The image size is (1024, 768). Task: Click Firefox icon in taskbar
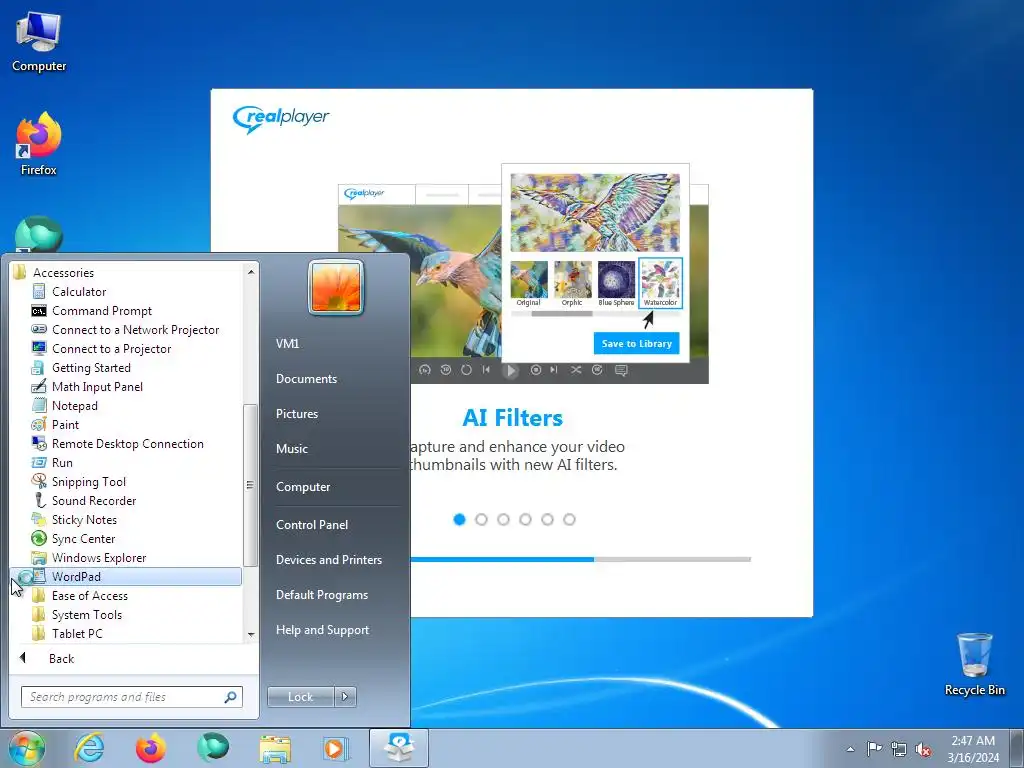150,747
